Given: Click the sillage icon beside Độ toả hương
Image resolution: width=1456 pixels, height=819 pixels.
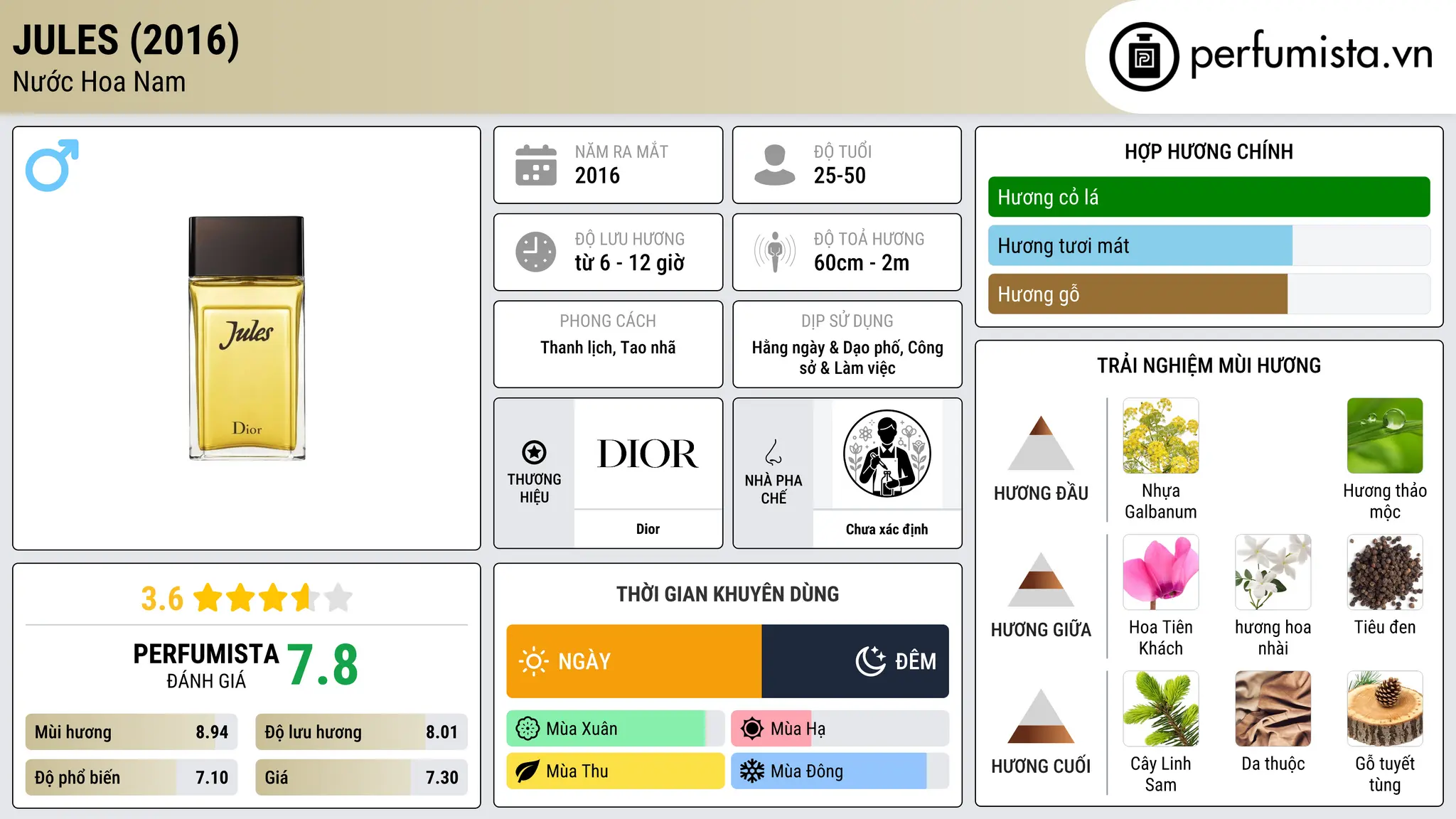Looking at the screenshot, I should coord(775,252).
